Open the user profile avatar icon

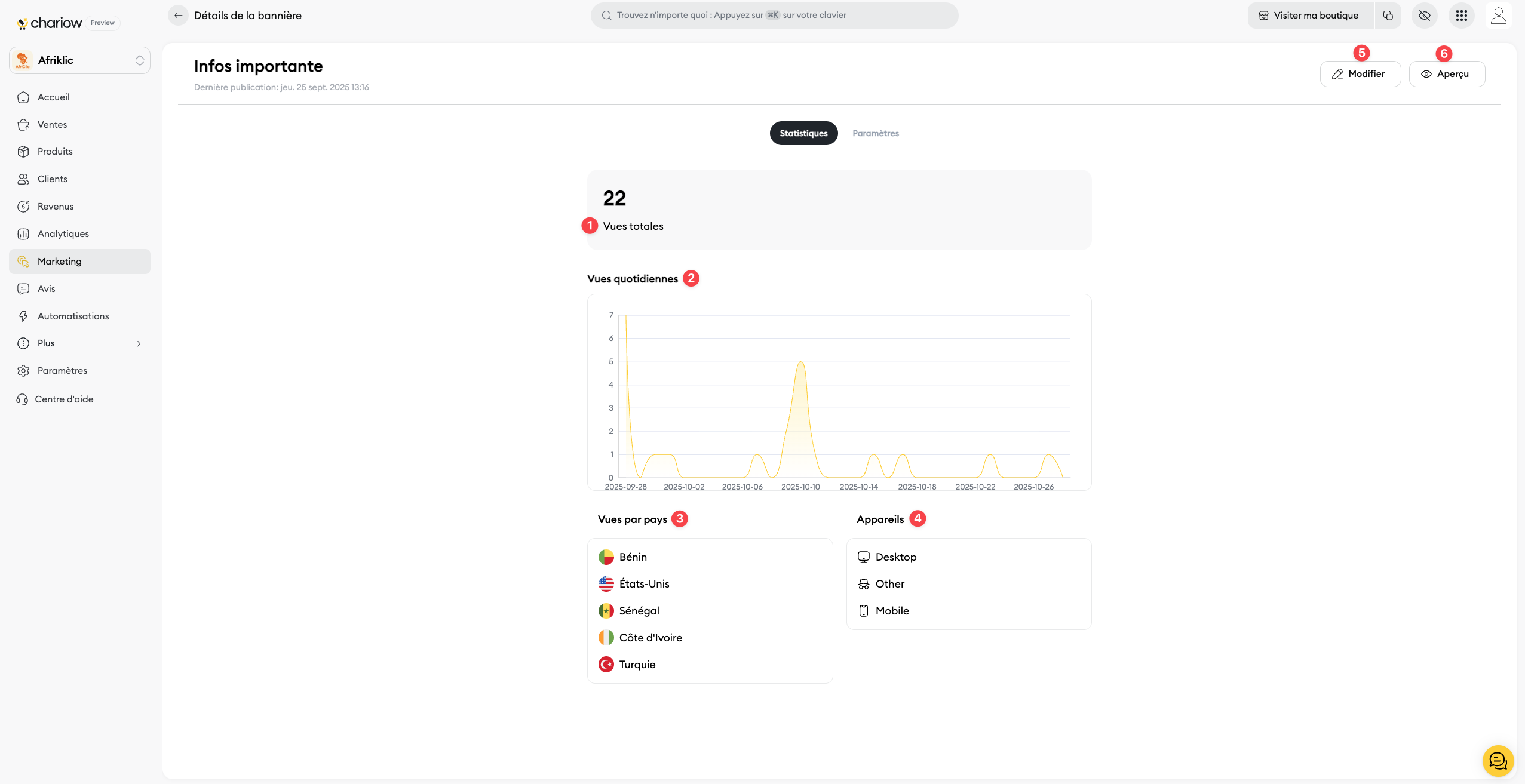1498,16
